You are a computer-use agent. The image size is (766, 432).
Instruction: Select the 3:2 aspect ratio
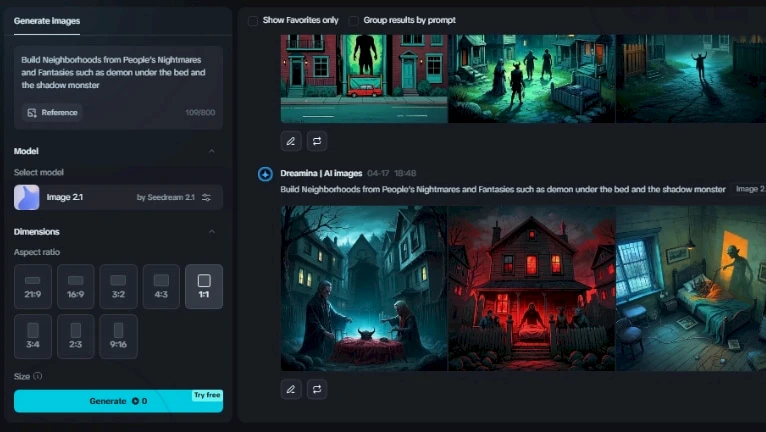coord(118,287)
